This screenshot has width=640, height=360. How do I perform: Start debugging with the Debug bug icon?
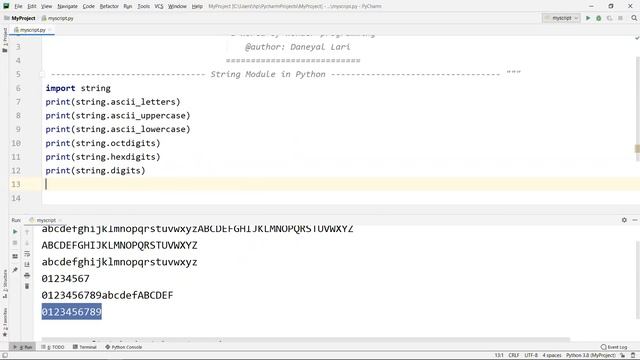[599, 18]
